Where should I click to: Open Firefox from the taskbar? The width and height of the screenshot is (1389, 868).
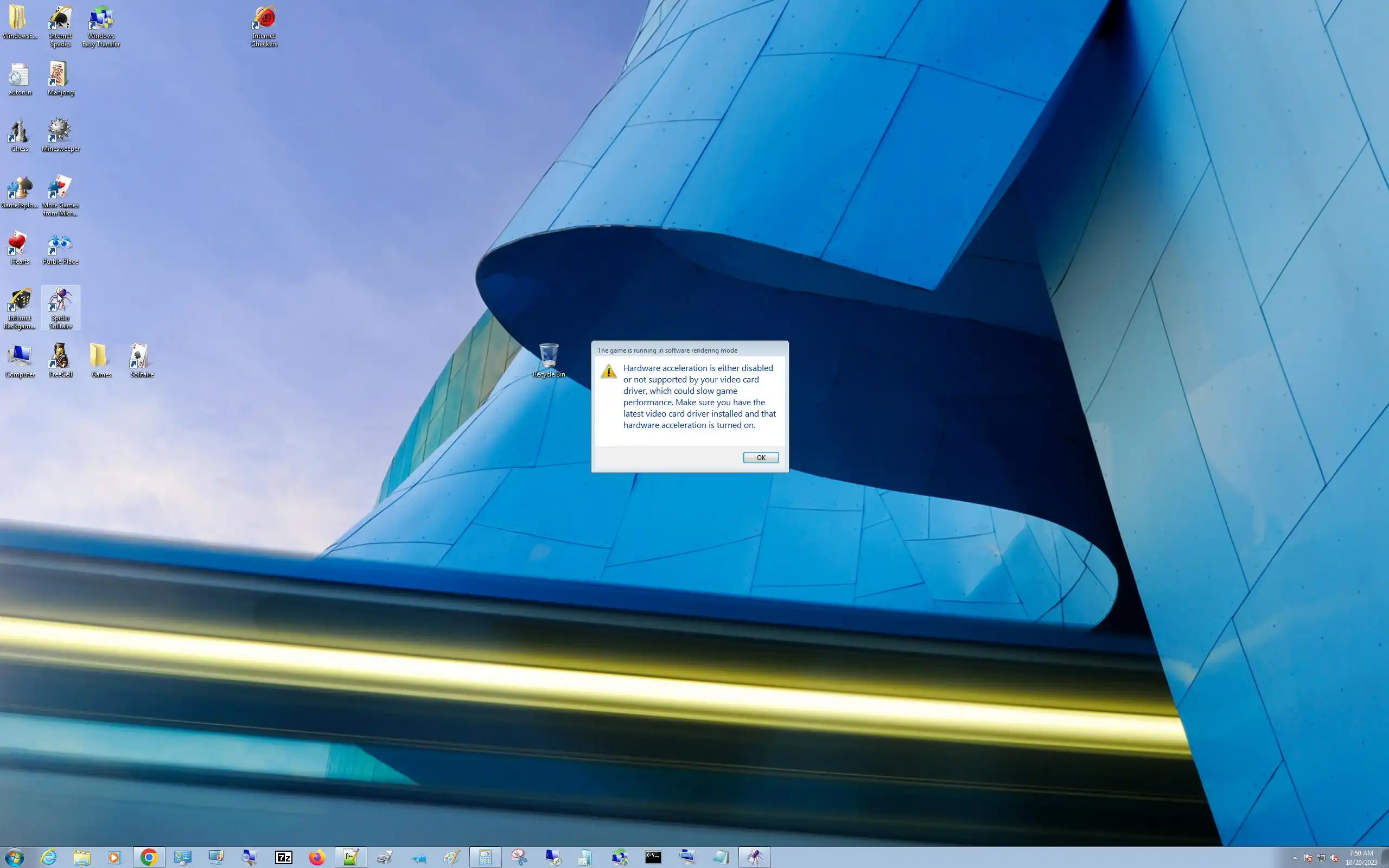pyautogui.click(x=317, y=857)
